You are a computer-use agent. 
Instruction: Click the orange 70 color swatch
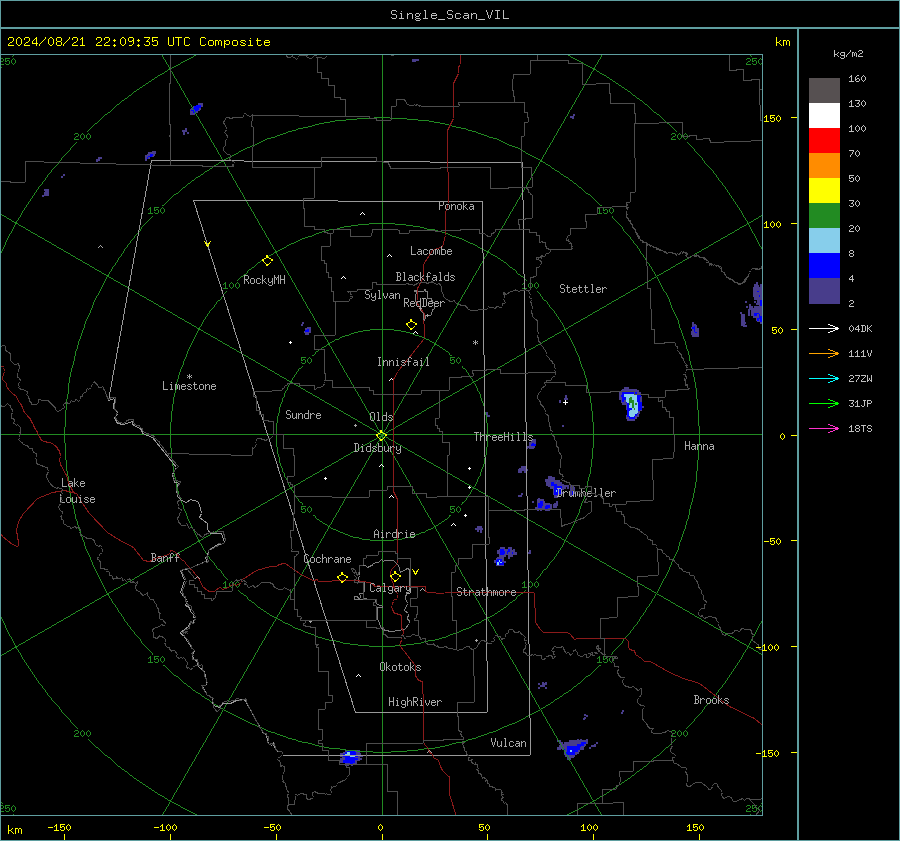[x=824, y=166]
